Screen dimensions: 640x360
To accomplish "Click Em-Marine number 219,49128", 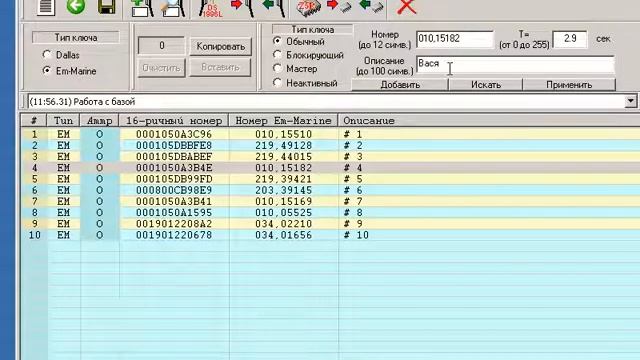I will tap(283, 145).
